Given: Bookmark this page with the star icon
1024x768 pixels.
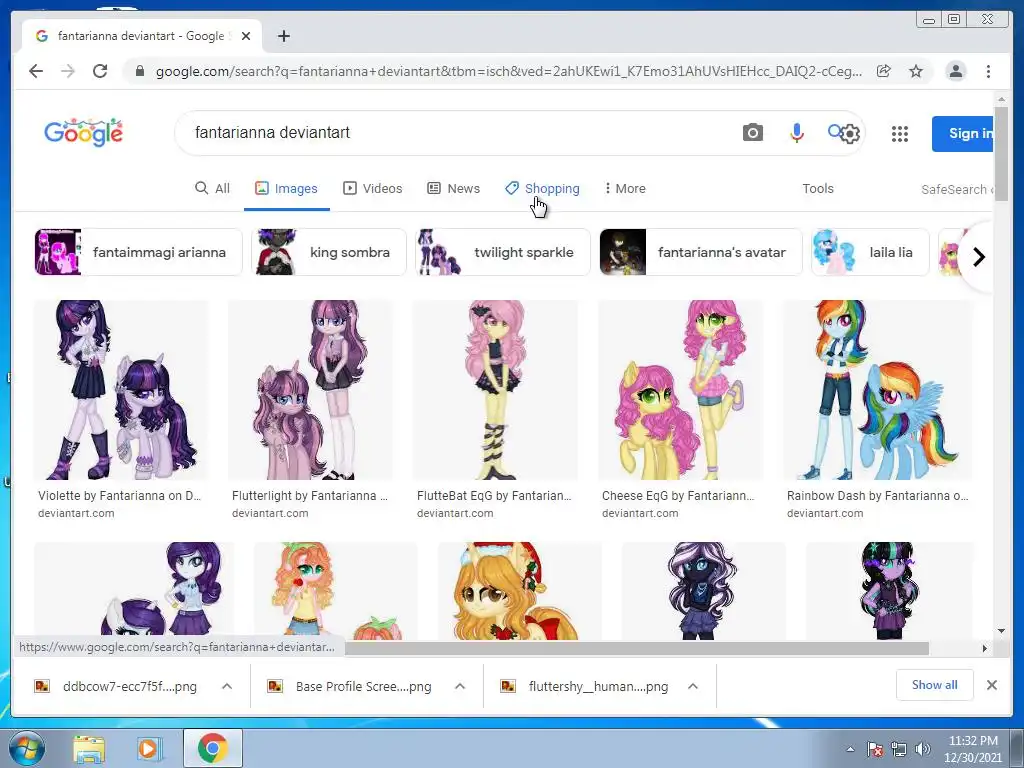Looking at the screenshot, I should pyautogui.click(x=916, y=71).
